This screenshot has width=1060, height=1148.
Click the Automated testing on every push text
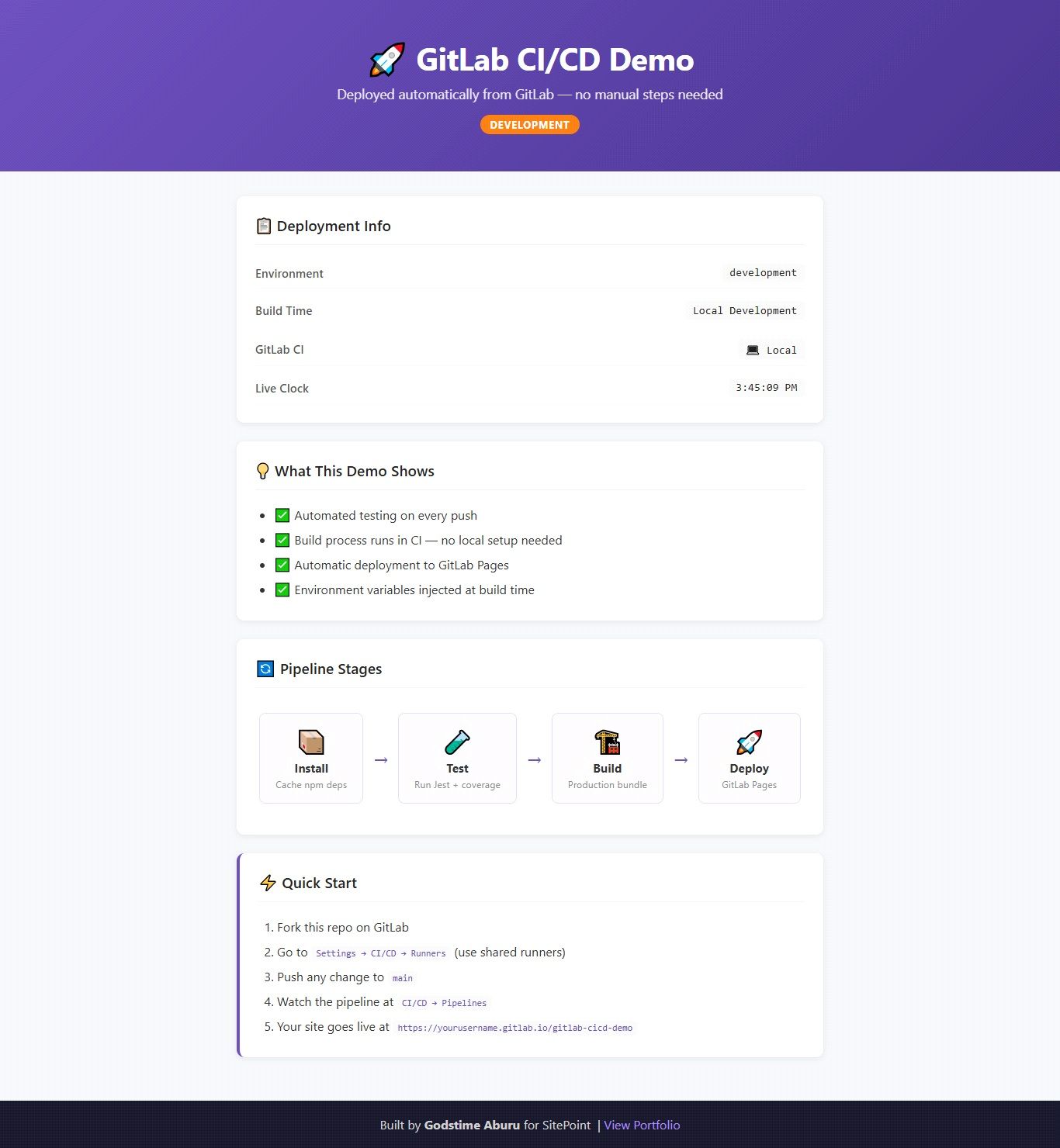point(386,515)
